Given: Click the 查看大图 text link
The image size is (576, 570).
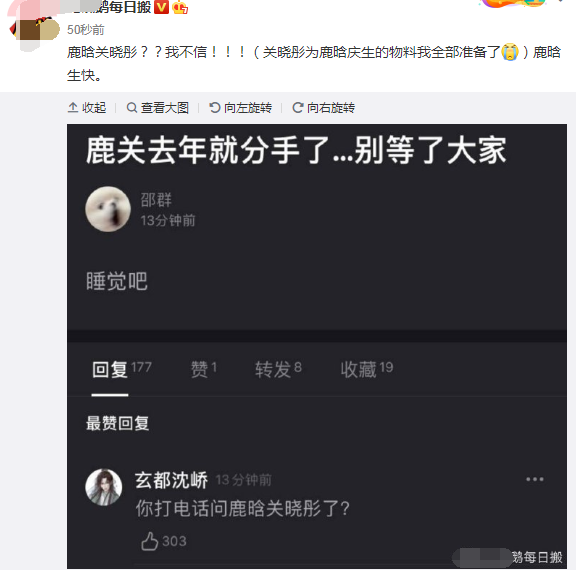Looking at the screenshot, I should 165,108.
